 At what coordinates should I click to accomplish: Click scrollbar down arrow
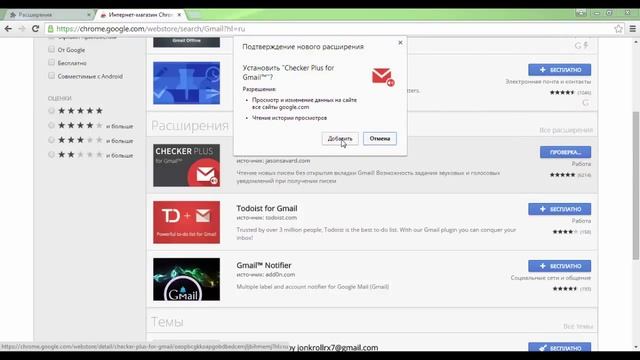point(636,347)
